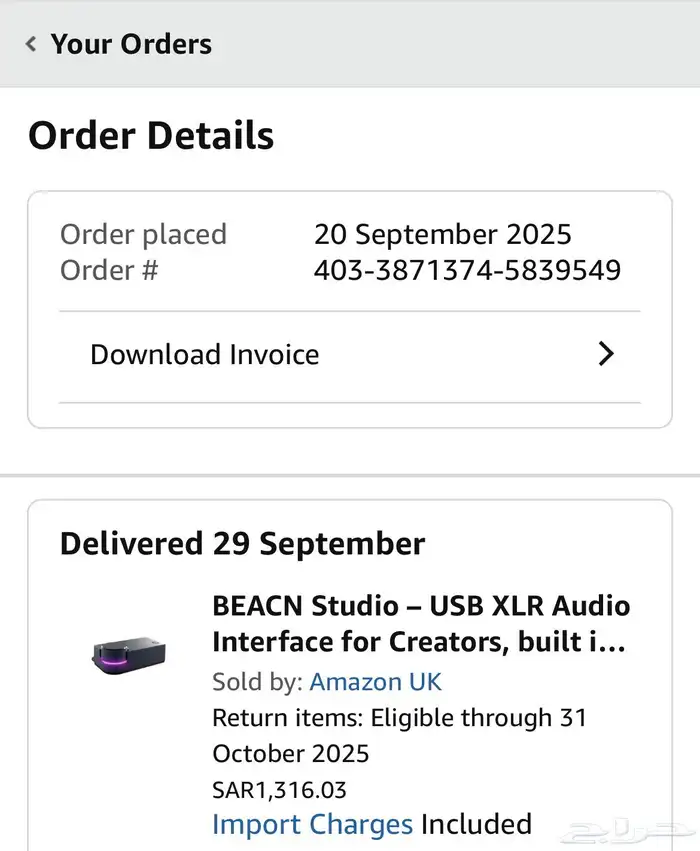Click the order date 20 September 2025
Image resolution: width=700 pixels, height=851 pixels.
coord(442,234)
